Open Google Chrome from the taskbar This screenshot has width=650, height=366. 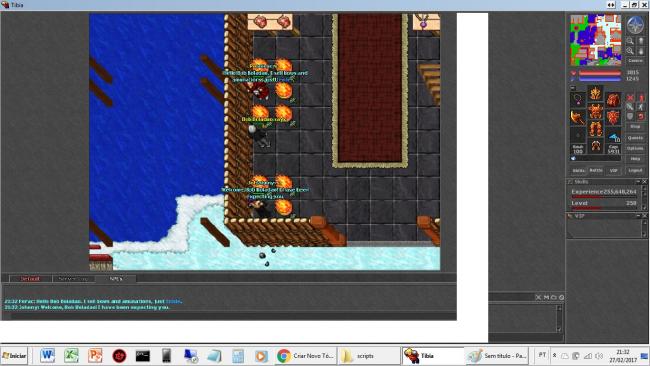306,356
